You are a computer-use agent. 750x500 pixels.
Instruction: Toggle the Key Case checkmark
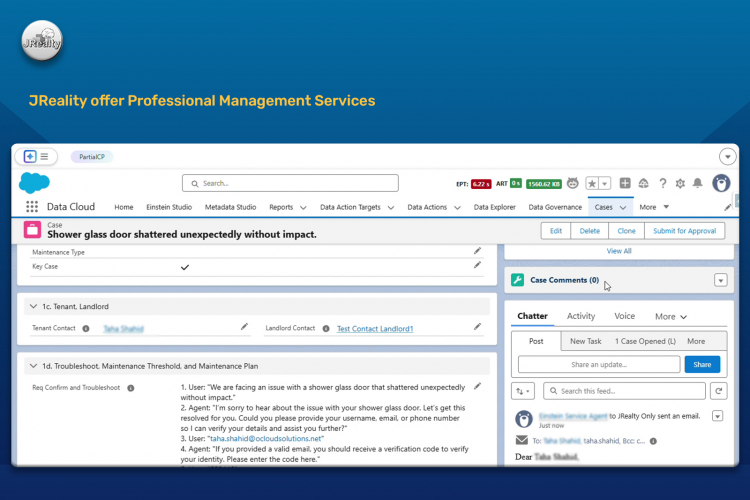coord(185,267)
